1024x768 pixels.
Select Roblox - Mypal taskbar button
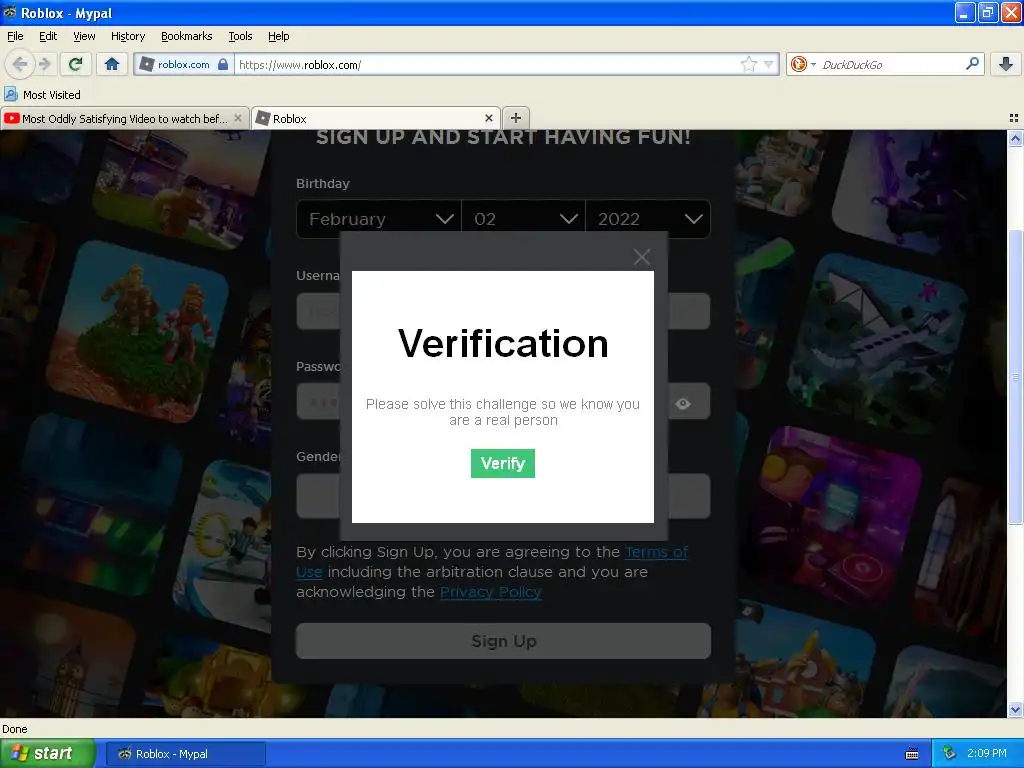coord(185,754)
